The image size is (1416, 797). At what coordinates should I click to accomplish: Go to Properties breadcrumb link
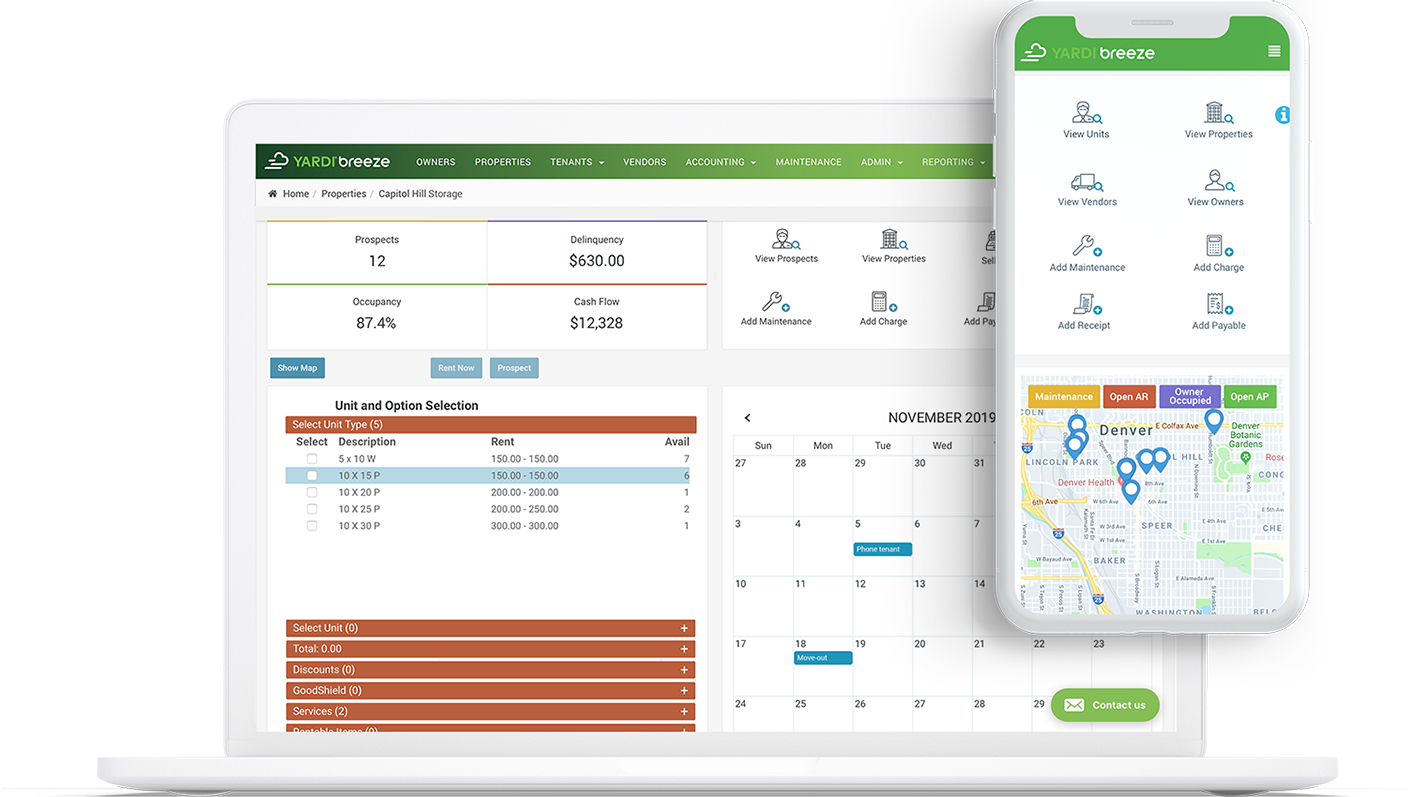click(x=344, y=194)
